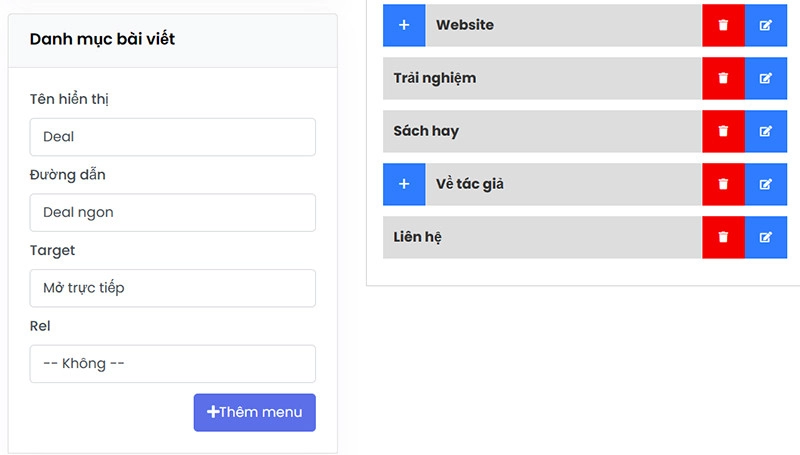Focus the Đường dẫn input field

[172, 213]
